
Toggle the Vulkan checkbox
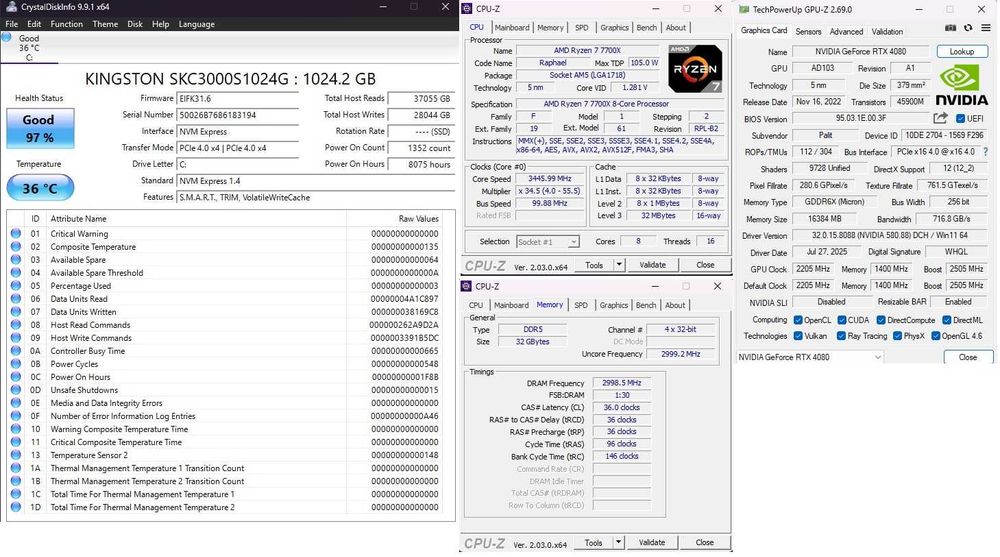click(798, 336)
